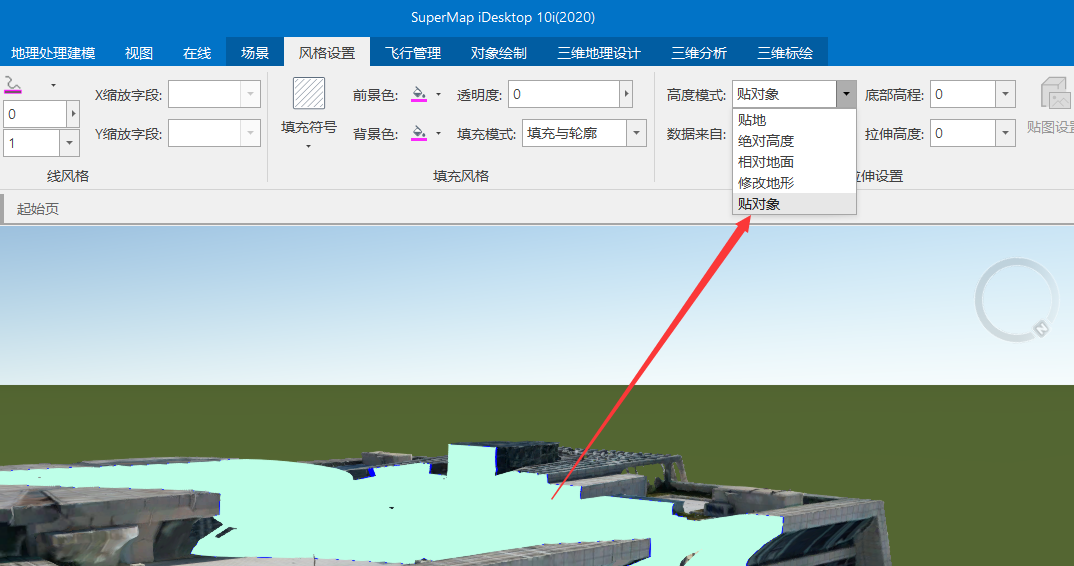Open the 三维分析 tab

point(699,53)
